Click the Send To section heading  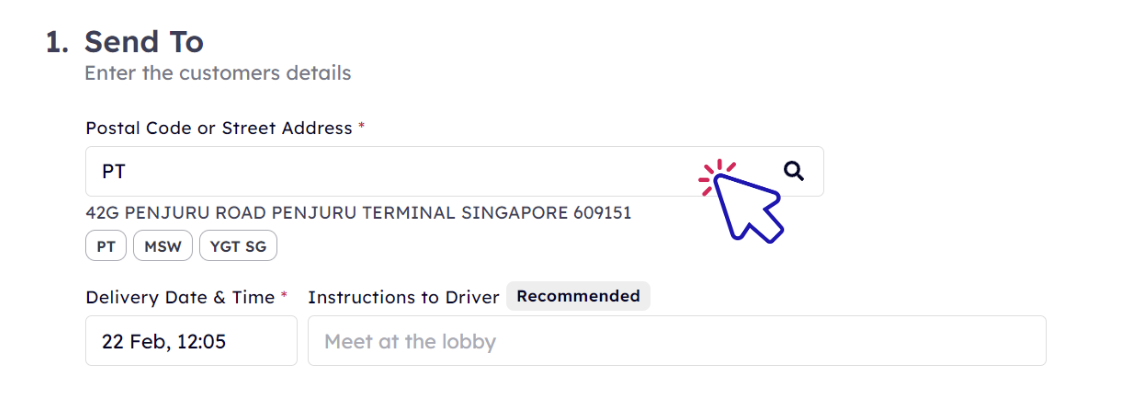click(x=144, y=42)
